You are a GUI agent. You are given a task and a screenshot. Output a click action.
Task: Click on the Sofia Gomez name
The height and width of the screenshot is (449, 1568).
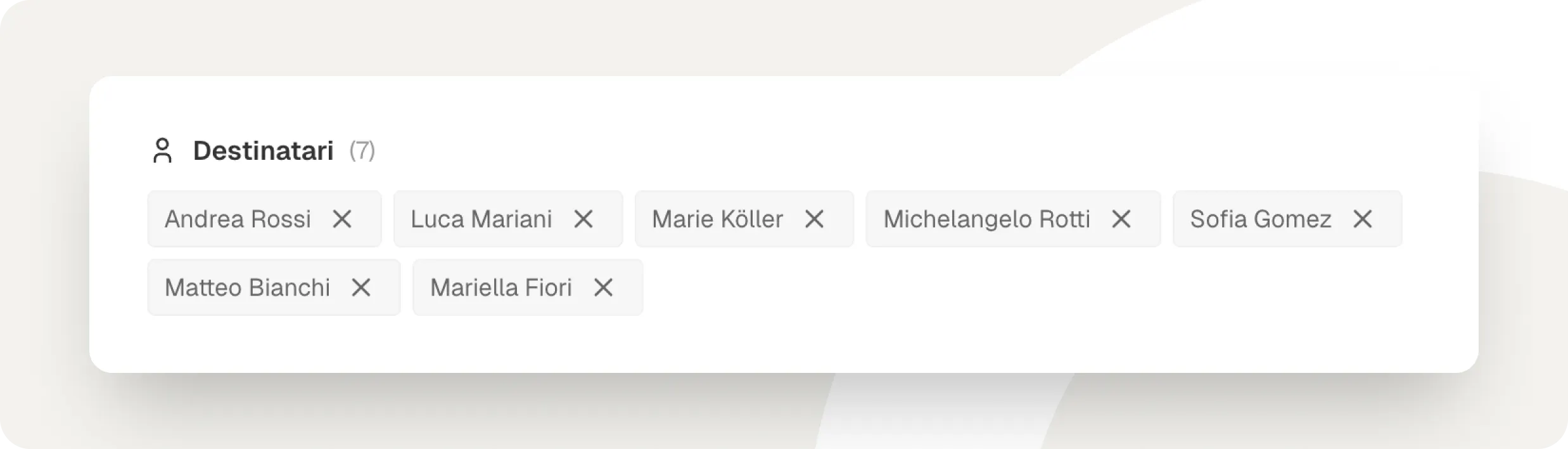(1260, 219)
